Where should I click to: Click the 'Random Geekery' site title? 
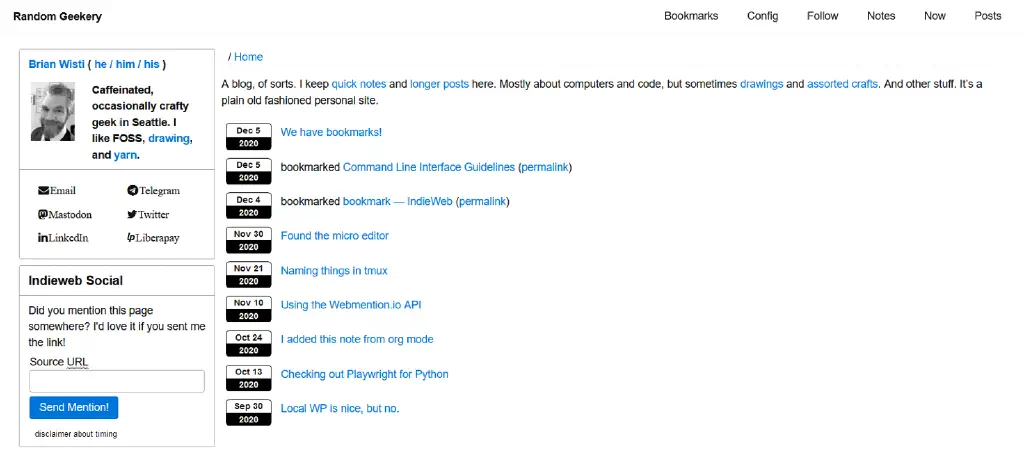pos(57,16)
